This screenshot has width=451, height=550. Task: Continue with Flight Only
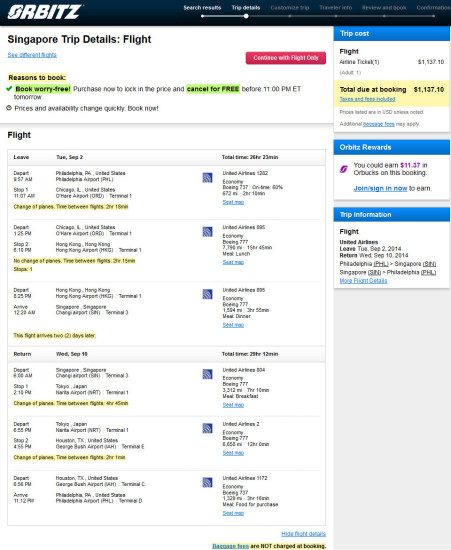click(286, 58)
